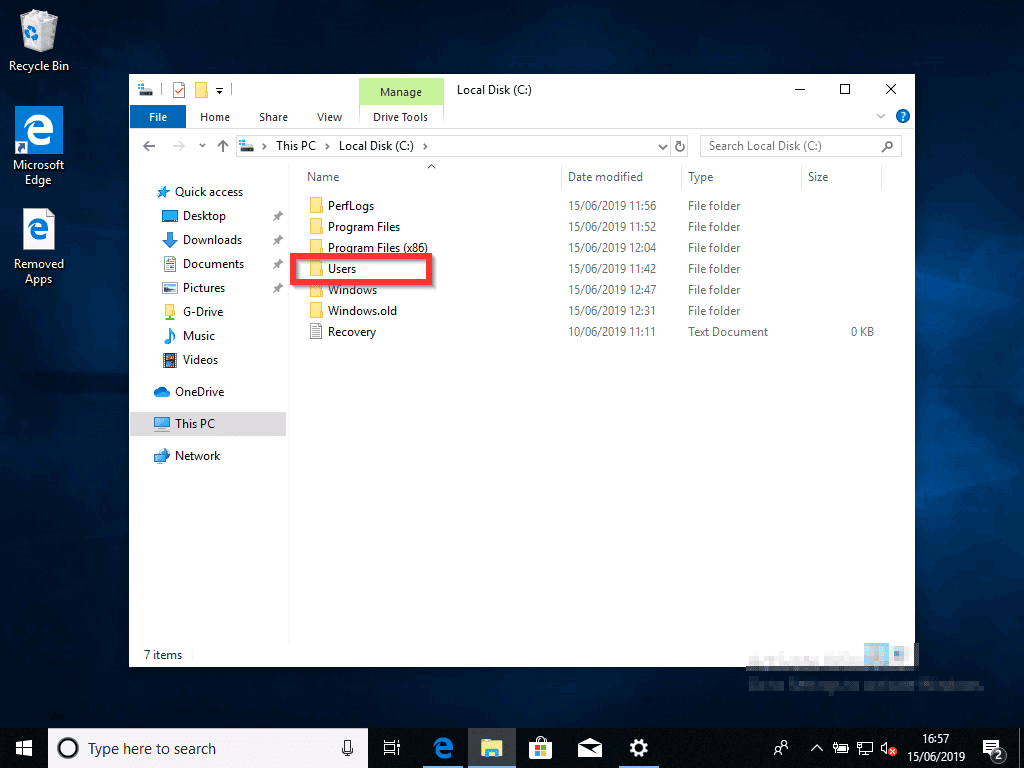Click the Properties icon in Quick Access Toolbar
The height and width of the screenshot is (768, 1024).
click(178, 90)
